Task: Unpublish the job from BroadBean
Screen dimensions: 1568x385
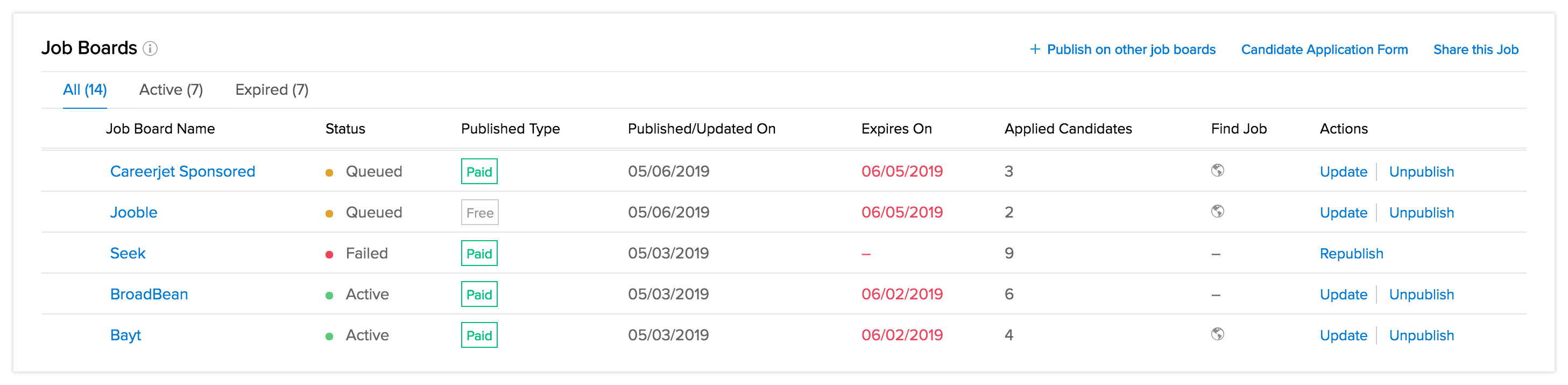Action: click(1421, 294)
